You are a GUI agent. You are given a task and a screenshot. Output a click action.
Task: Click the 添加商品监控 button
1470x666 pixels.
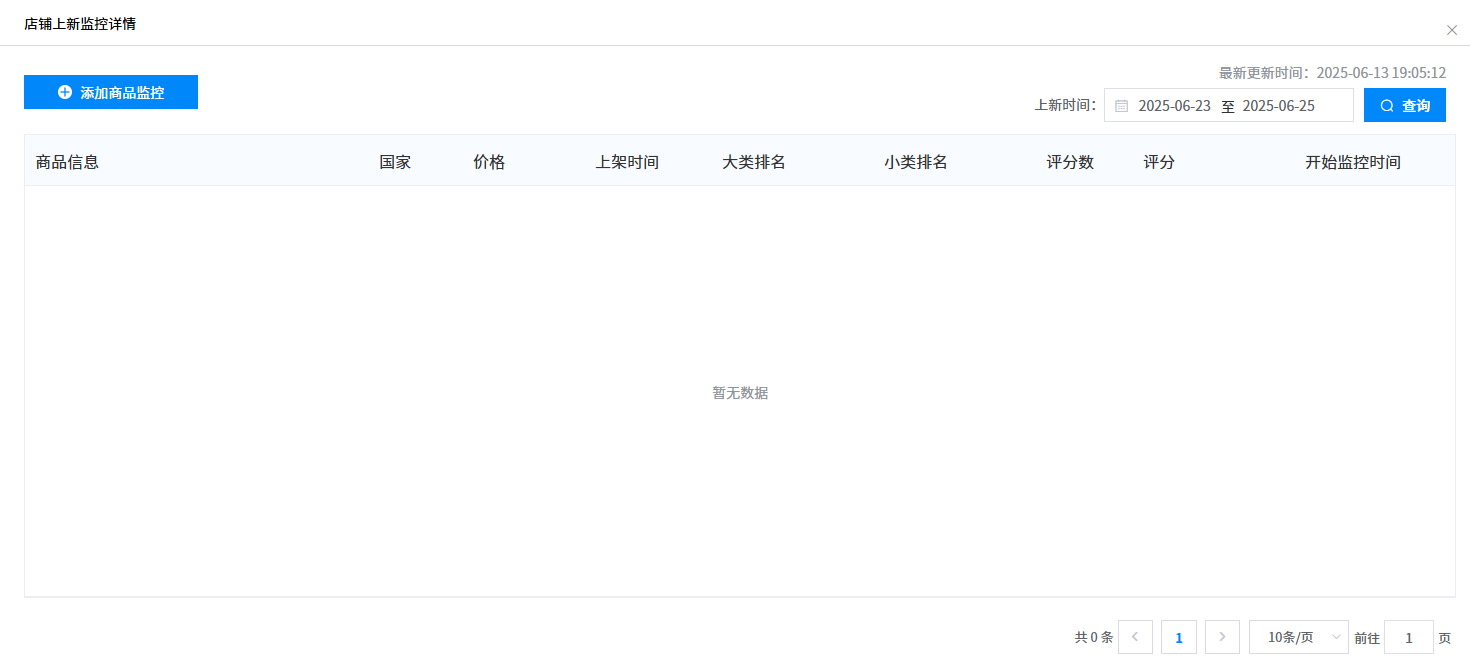point(111,92)
